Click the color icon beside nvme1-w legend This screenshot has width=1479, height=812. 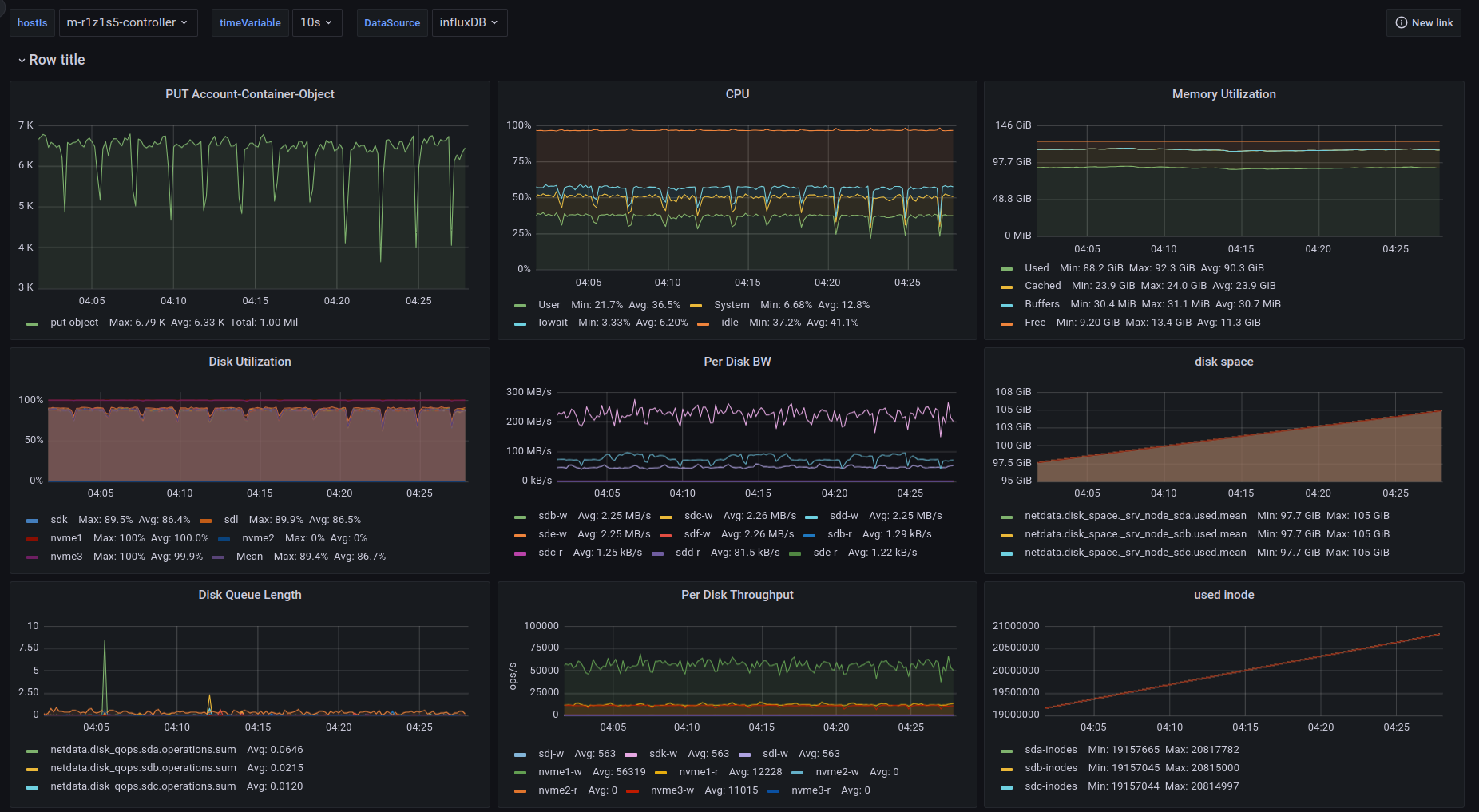click(520, 773)
